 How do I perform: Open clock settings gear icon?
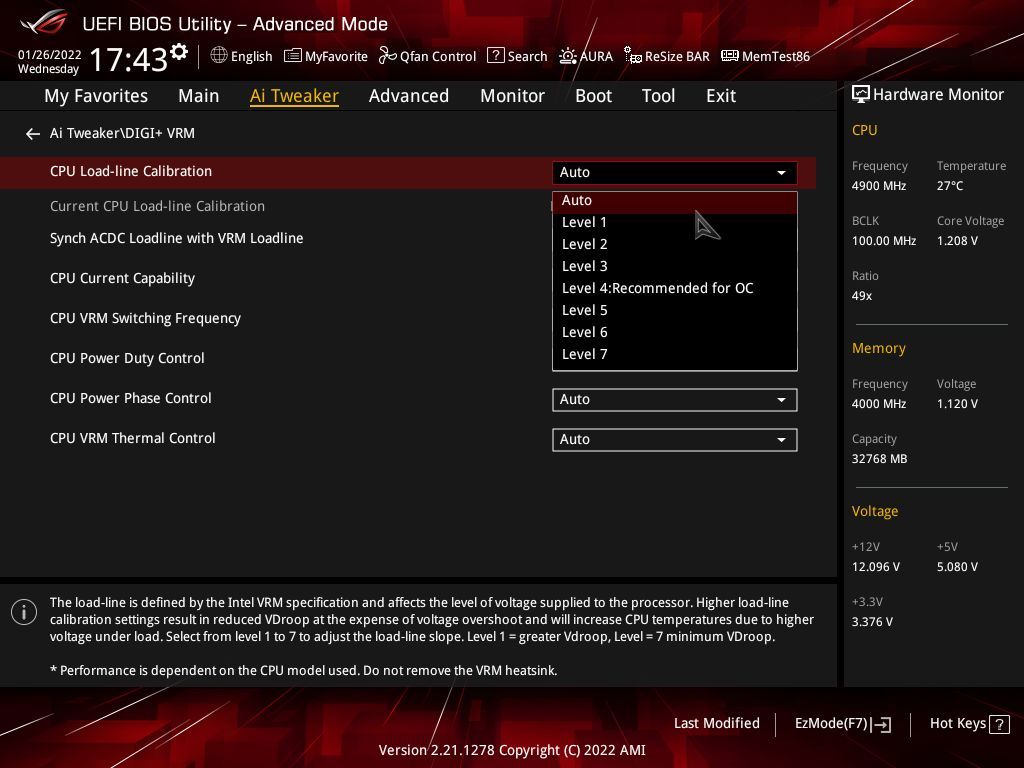click(179, 52)
